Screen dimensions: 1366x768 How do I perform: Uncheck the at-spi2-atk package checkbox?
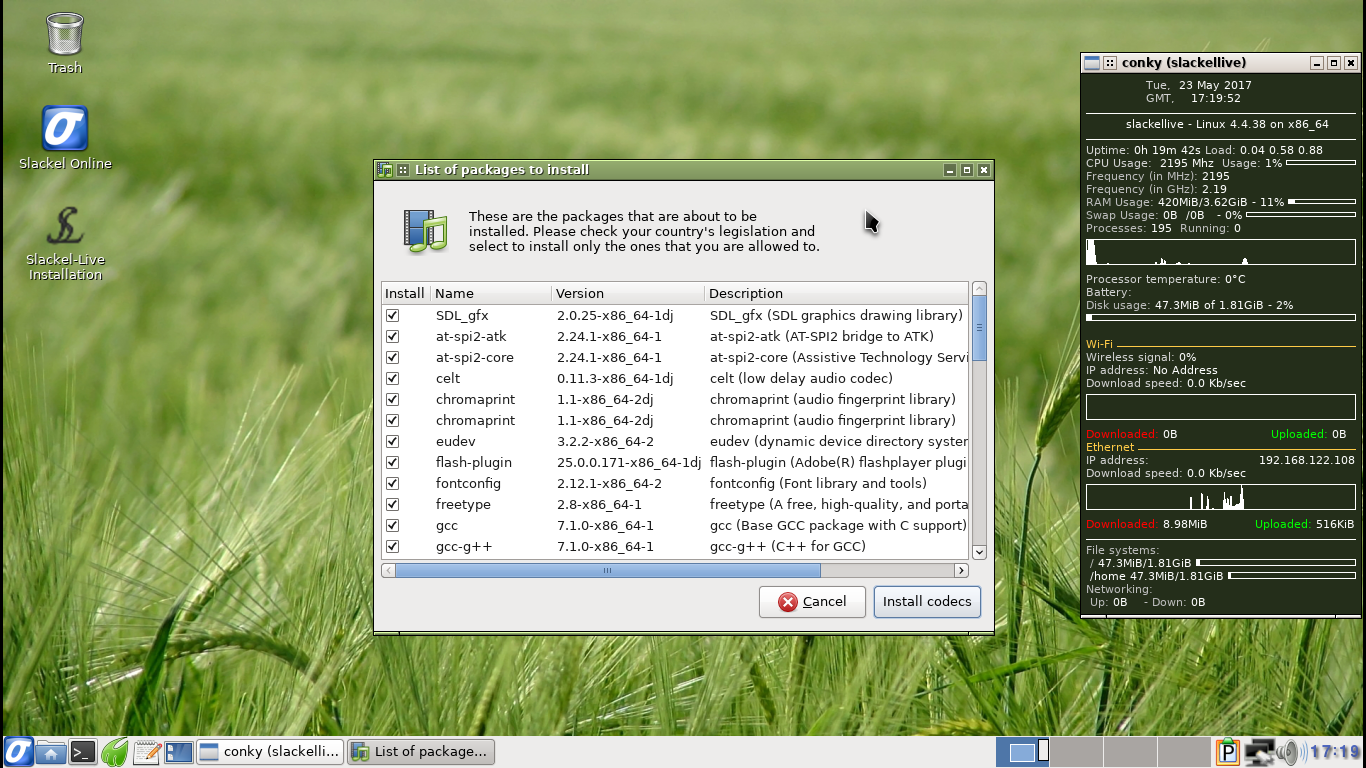coord(392,336)
